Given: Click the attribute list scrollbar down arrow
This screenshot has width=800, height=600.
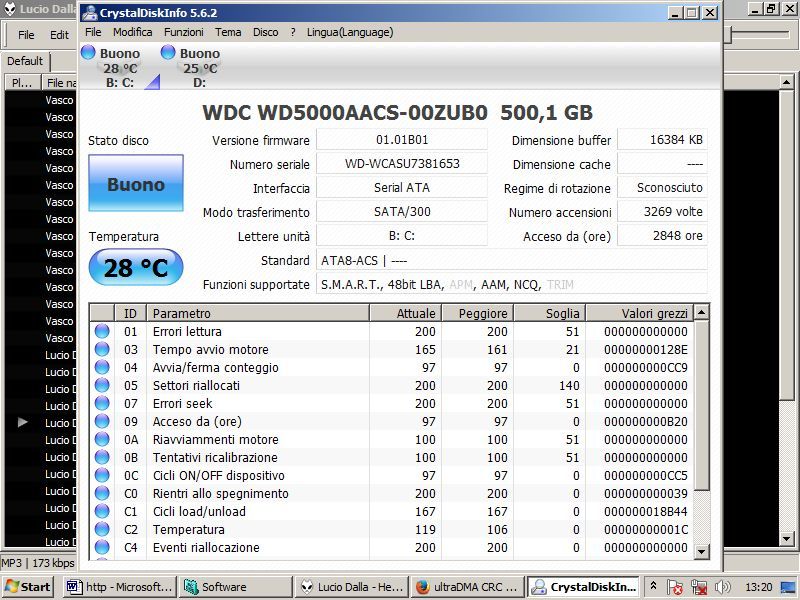Looking at the screenshot, I should 701,551.
